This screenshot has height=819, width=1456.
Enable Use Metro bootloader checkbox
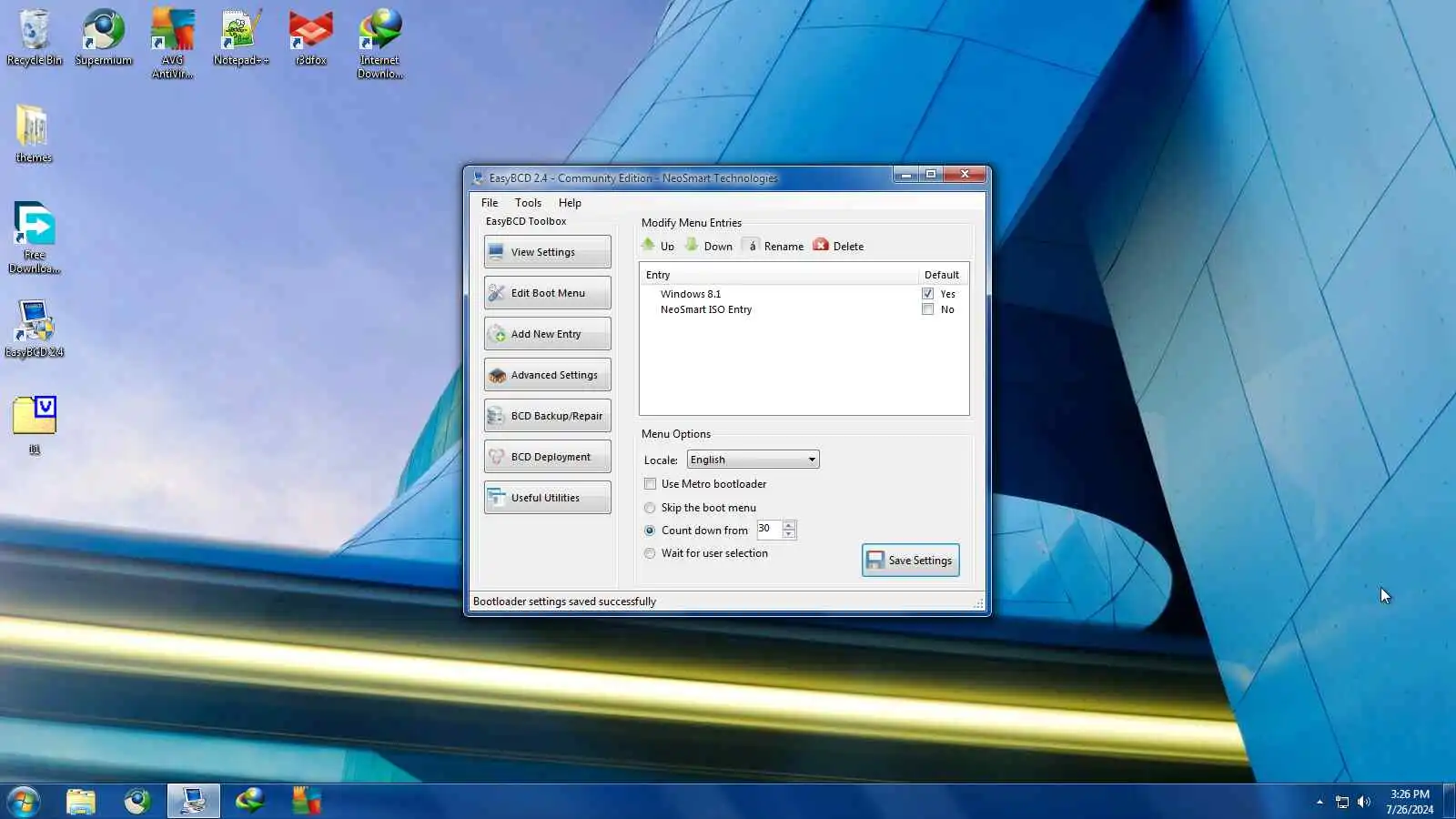coord(650,484)
